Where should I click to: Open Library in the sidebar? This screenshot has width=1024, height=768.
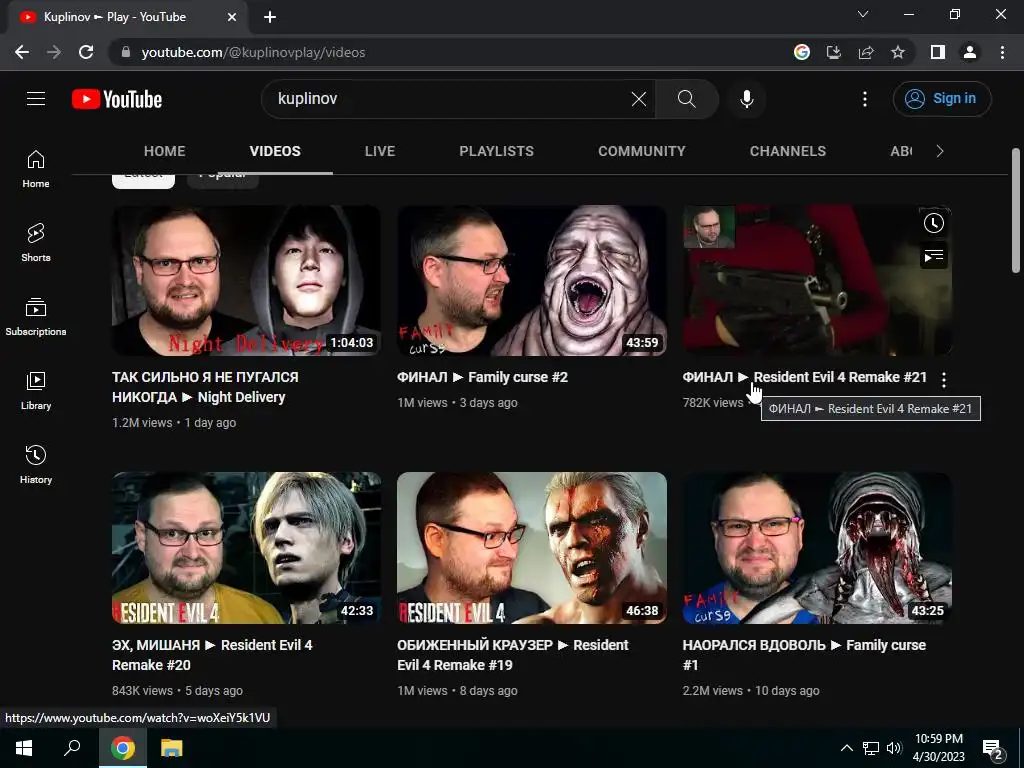[36, 391]
